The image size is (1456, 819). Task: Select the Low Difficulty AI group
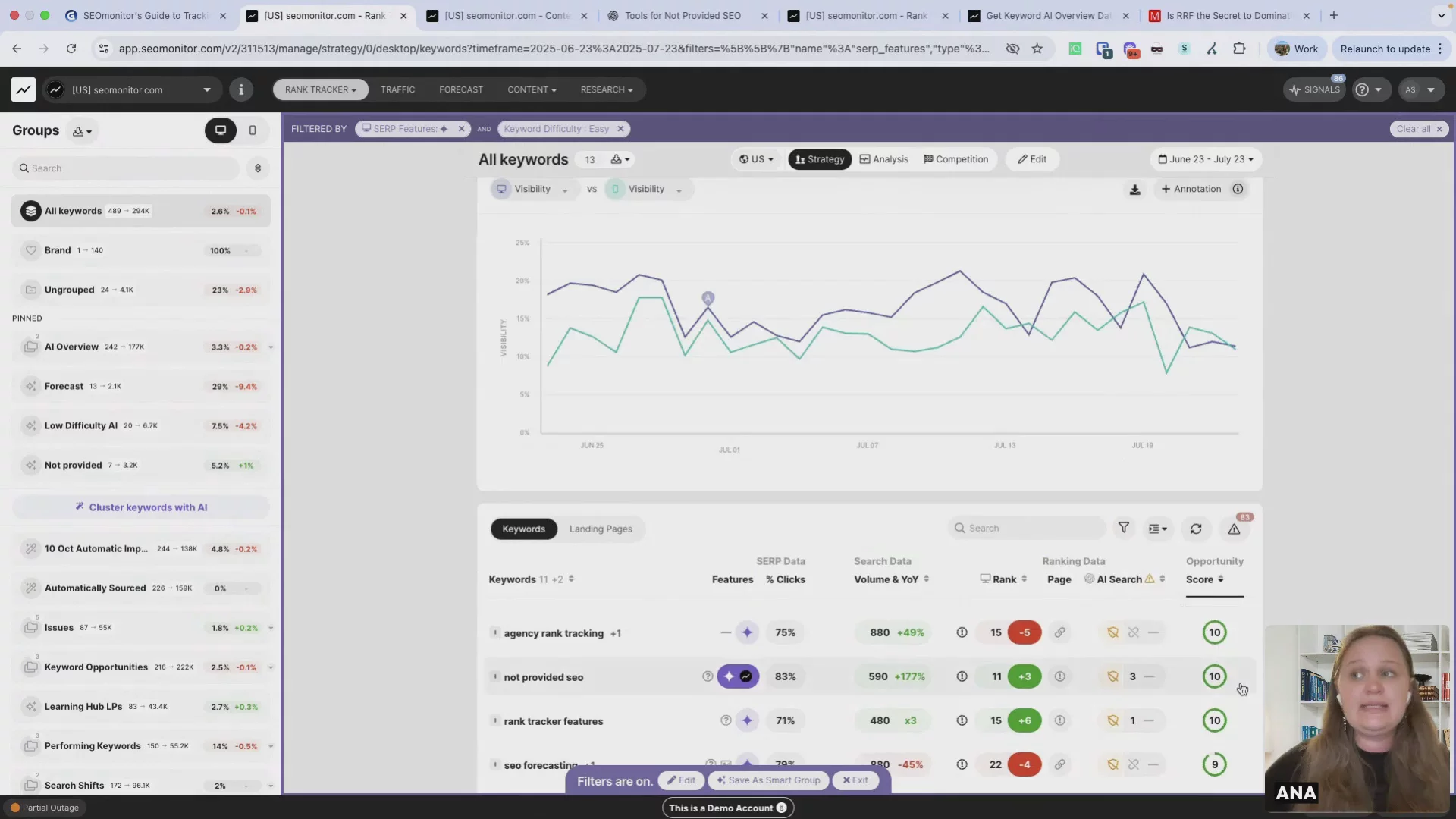click(x=141, y=425)
